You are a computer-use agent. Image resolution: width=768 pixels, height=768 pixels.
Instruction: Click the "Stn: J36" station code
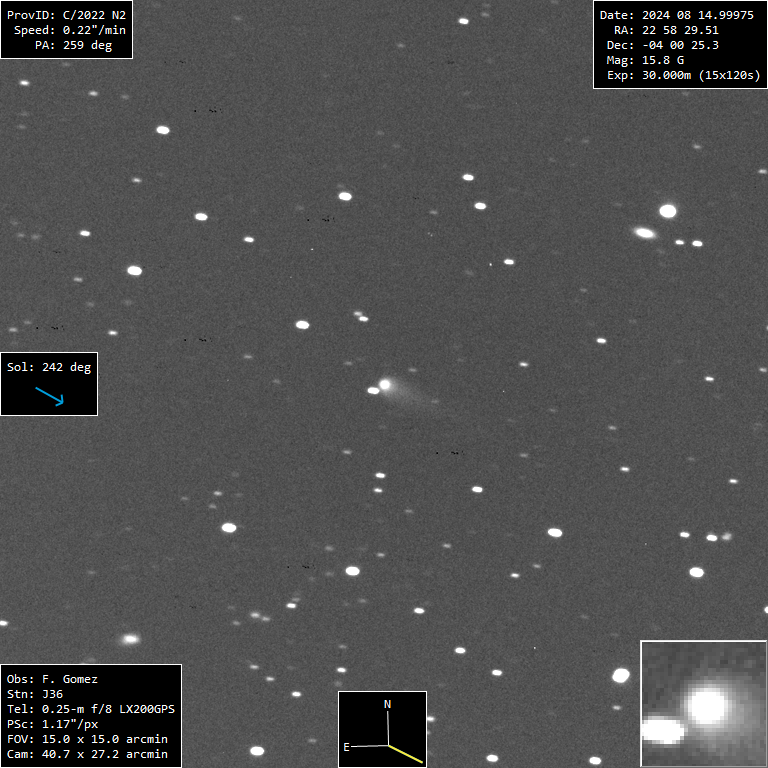pyautogui.click(x=34, y=694)
